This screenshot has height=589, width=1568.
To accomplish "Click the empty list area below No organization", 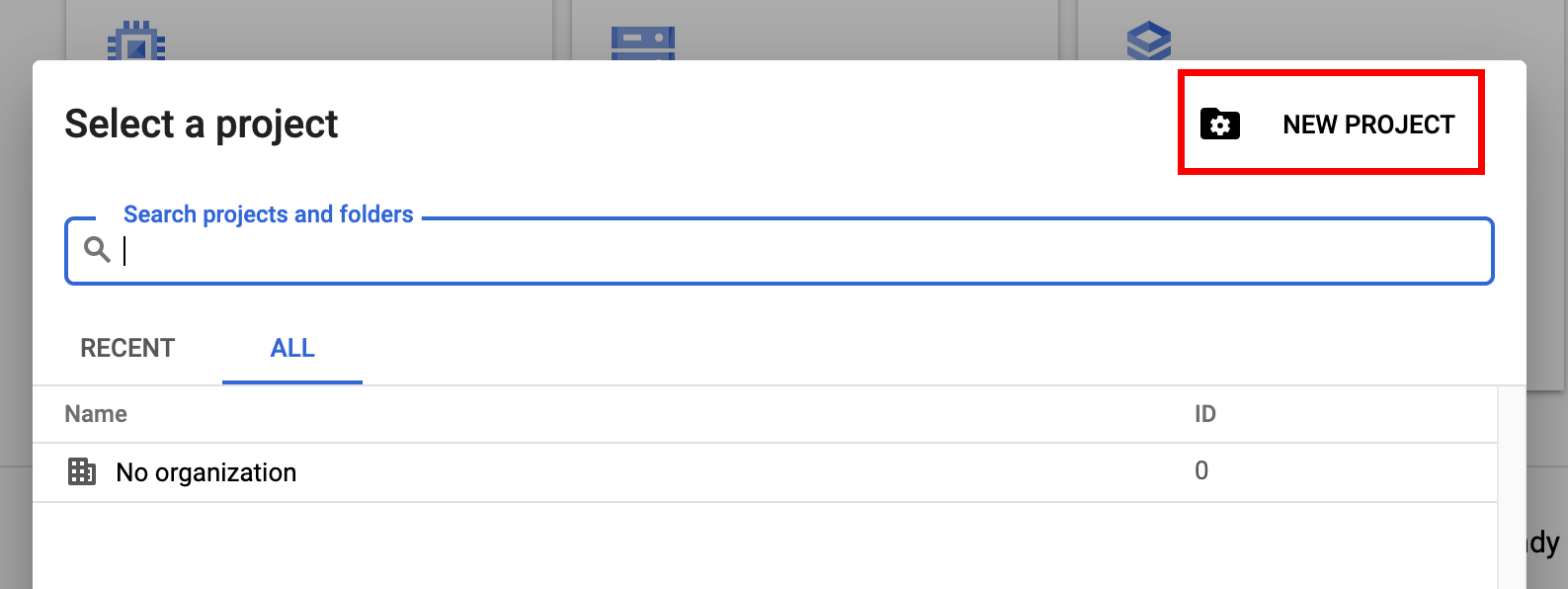I will (765, 546).
